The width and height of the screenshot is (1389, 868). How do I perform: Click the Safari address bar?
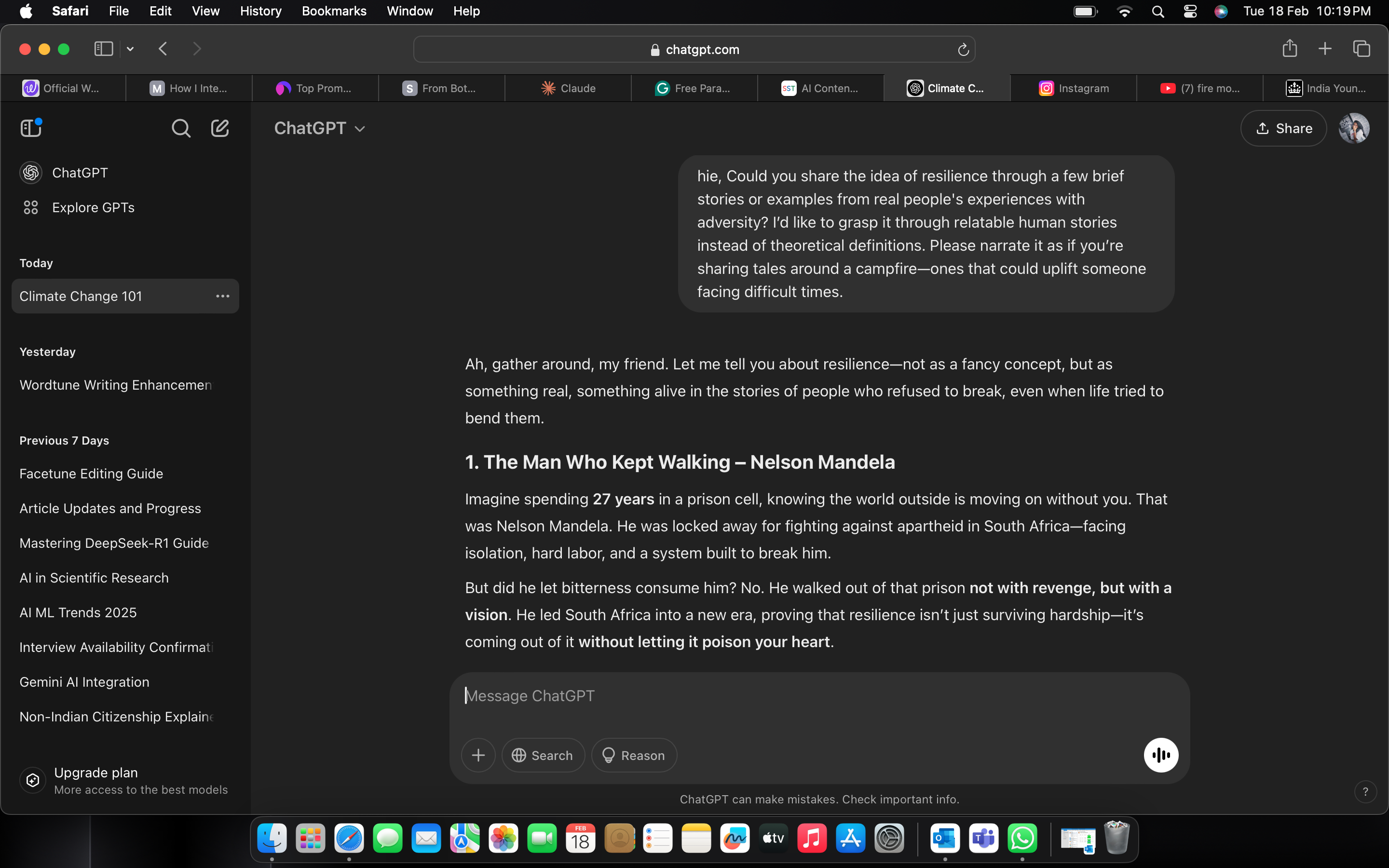(694, 50)
